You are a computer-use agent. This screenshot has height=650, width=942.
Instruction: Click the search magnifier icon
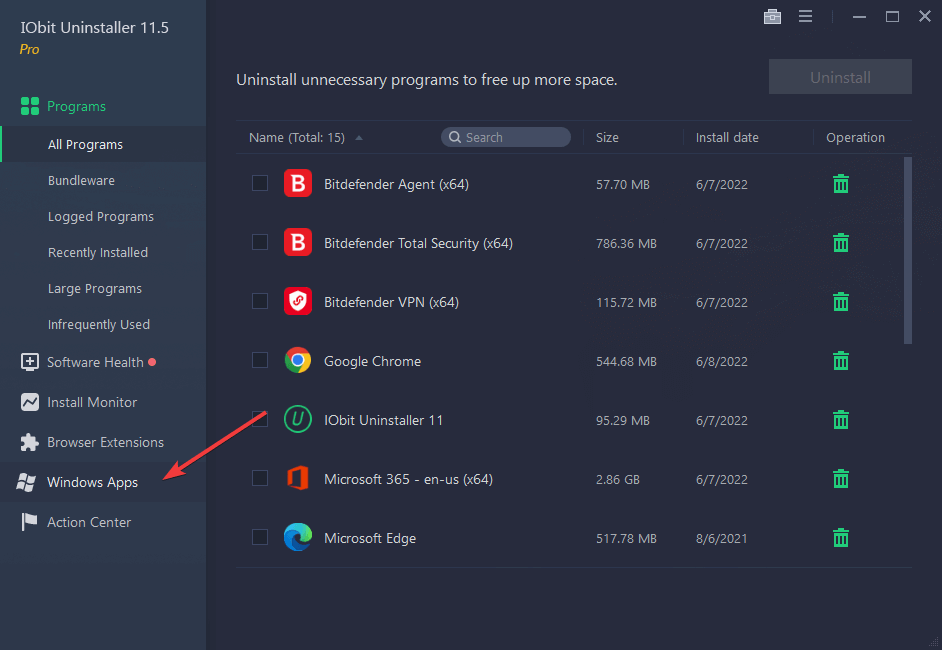[455, 138]
